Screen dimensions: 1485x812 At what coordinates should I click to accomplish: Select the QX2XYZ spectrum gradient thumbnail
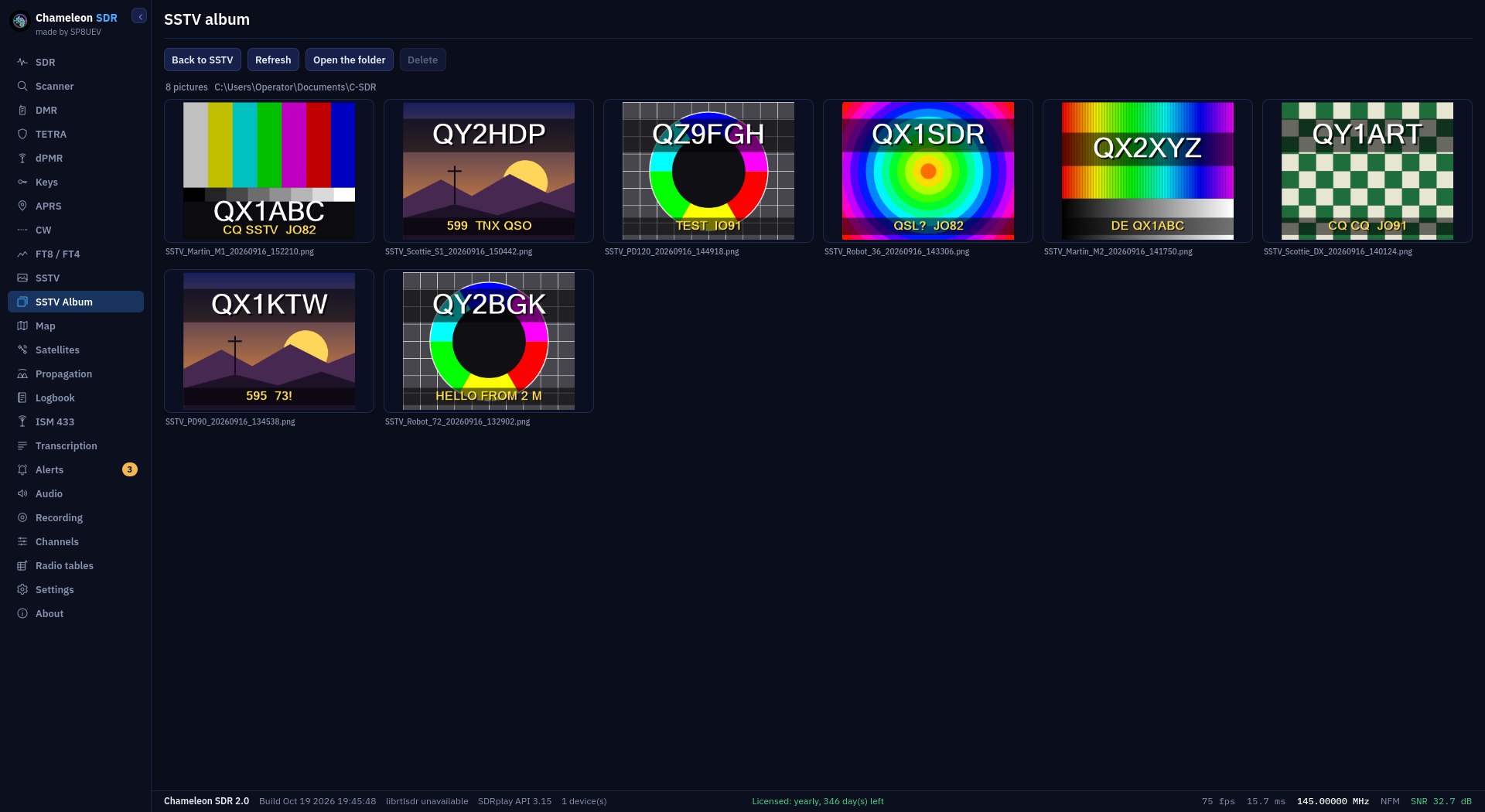tap(1148, 171)
